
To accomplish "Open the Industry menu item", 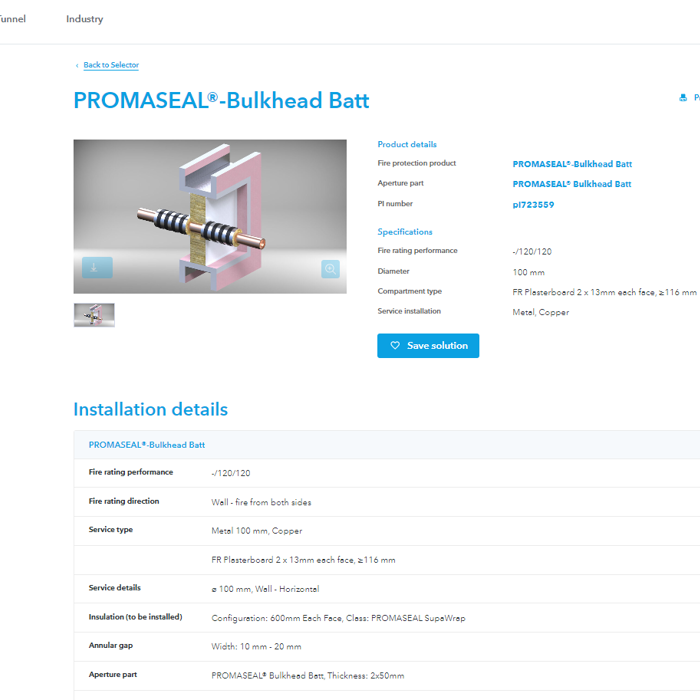I will pos(84,19).
